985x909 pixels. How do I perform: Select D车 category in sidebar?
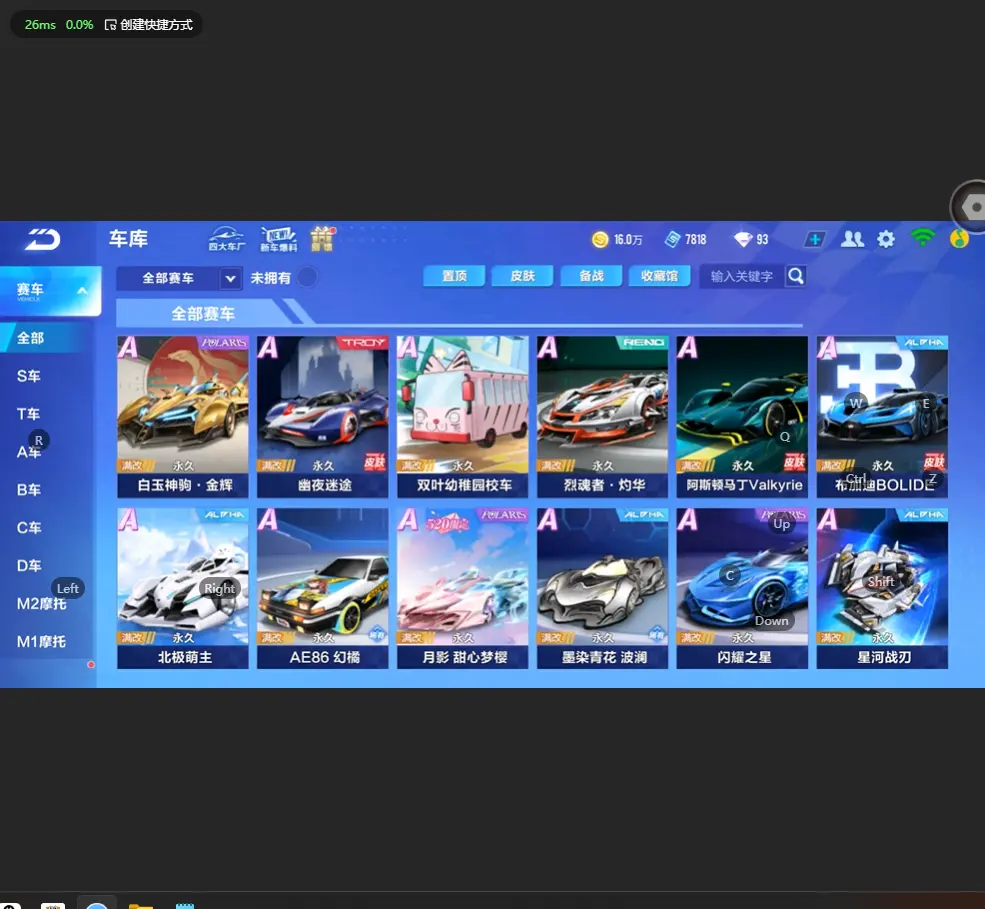[29, 565]
